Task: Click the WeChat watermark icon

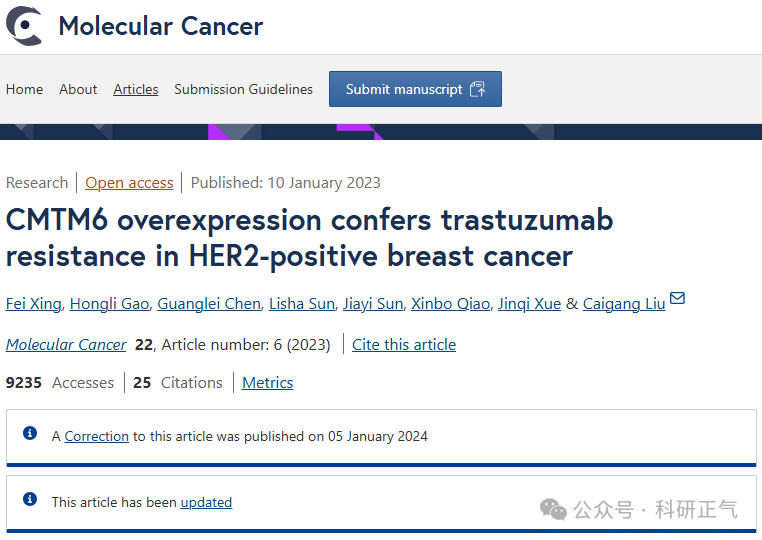Action: pos(553,509)
